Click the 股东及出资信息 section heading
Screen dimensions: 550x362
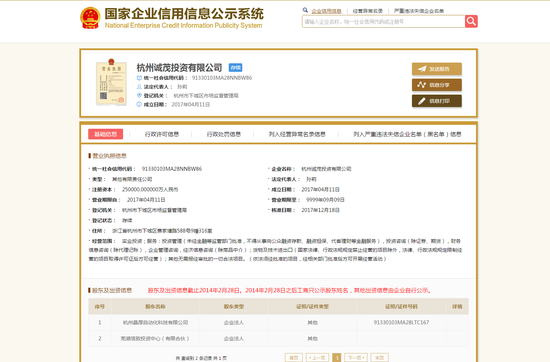point(112,290)
